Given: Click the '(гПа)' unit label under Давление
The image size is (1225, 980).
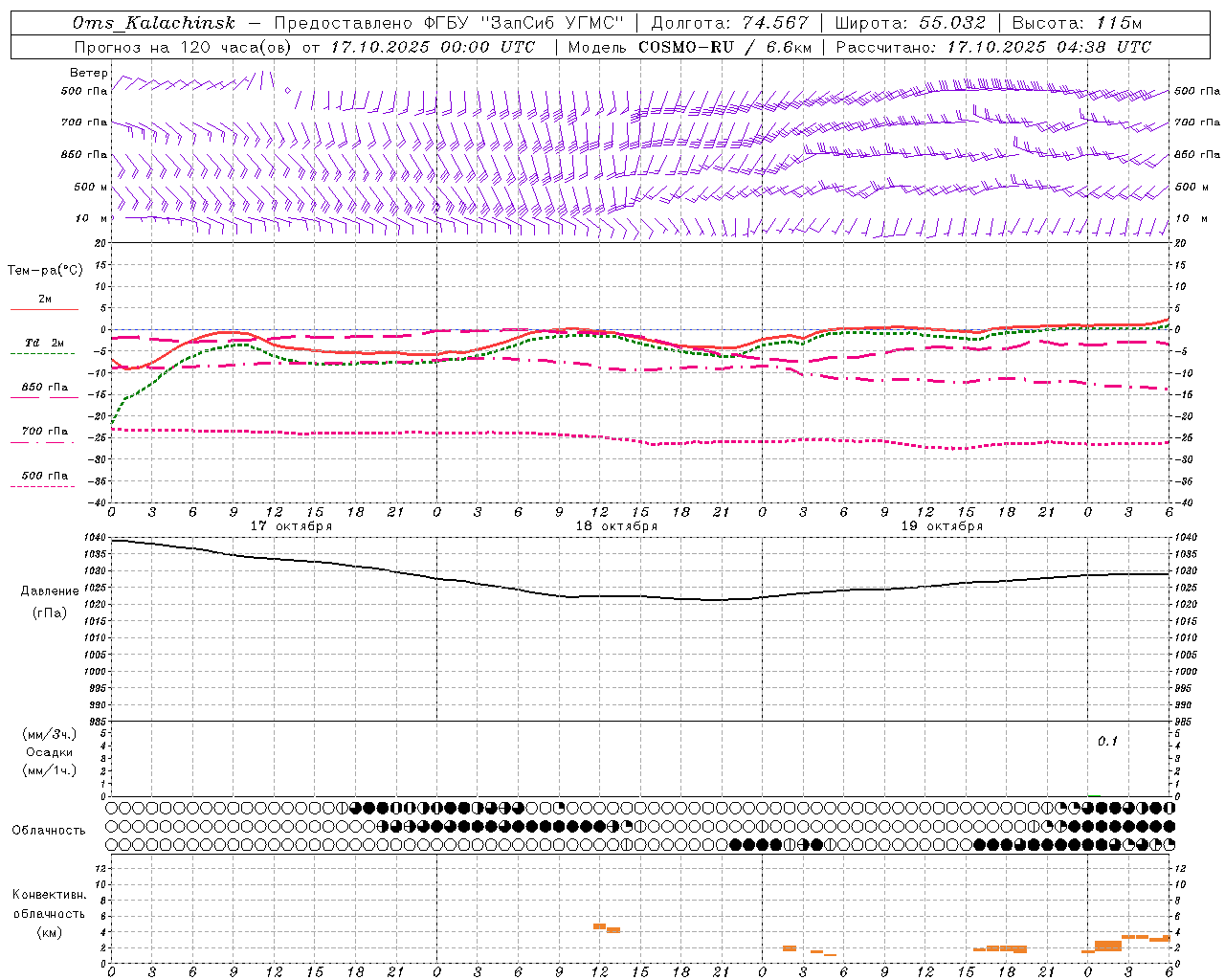Looking at the screenshot, I should pyautogui.click(x=50, y=613).
